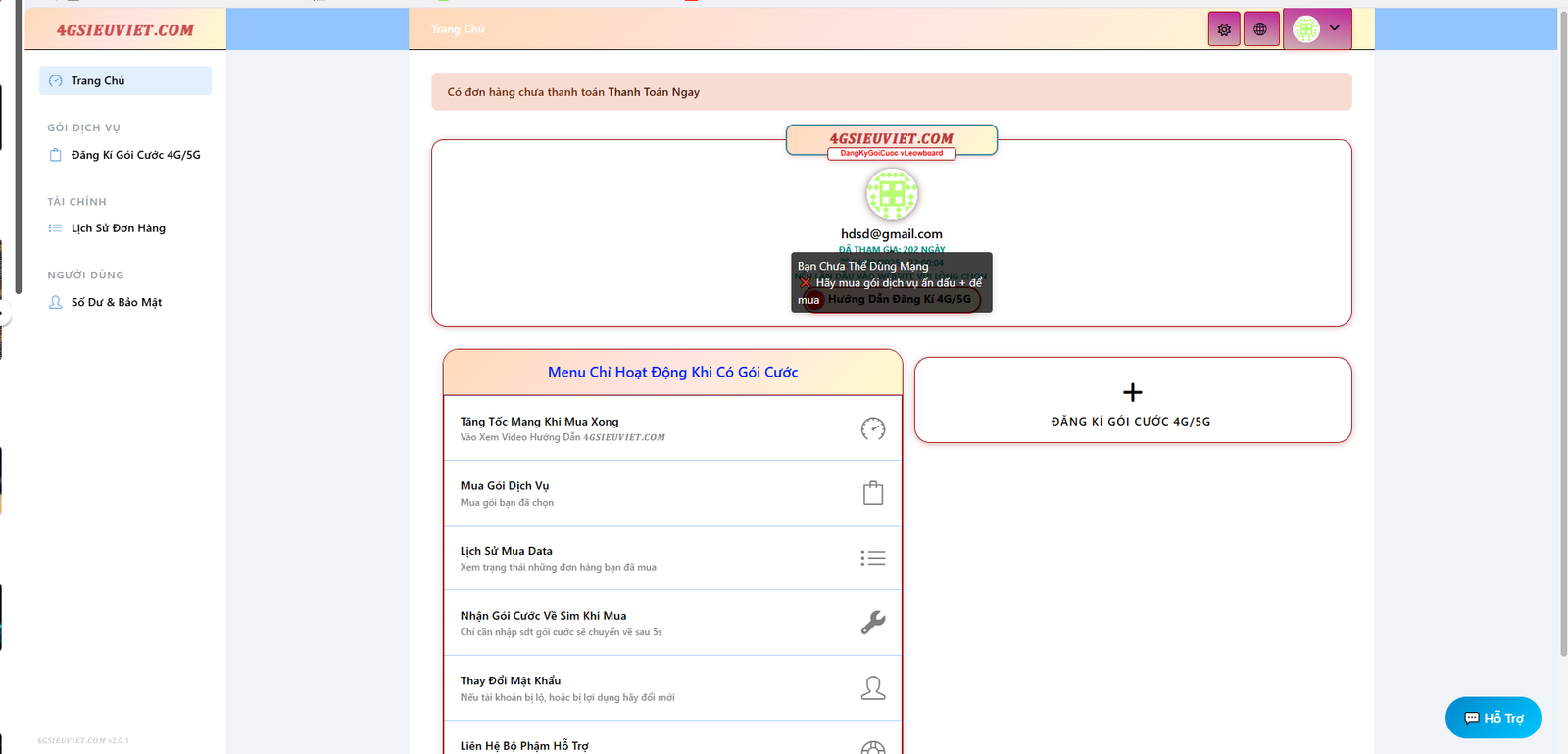Click the Trang Chủ dashboard icon
1568x754 pixels.
point(56,81)
